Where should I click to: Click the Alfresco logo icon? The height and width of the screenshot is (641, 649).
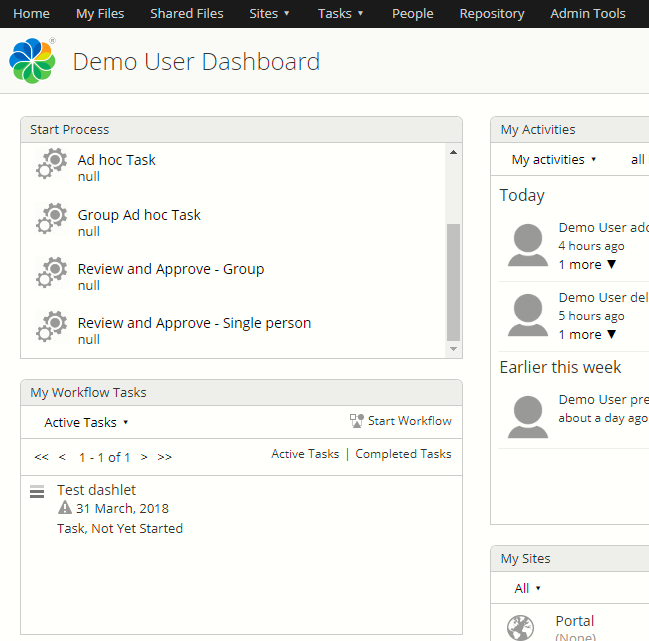(32, 62)
